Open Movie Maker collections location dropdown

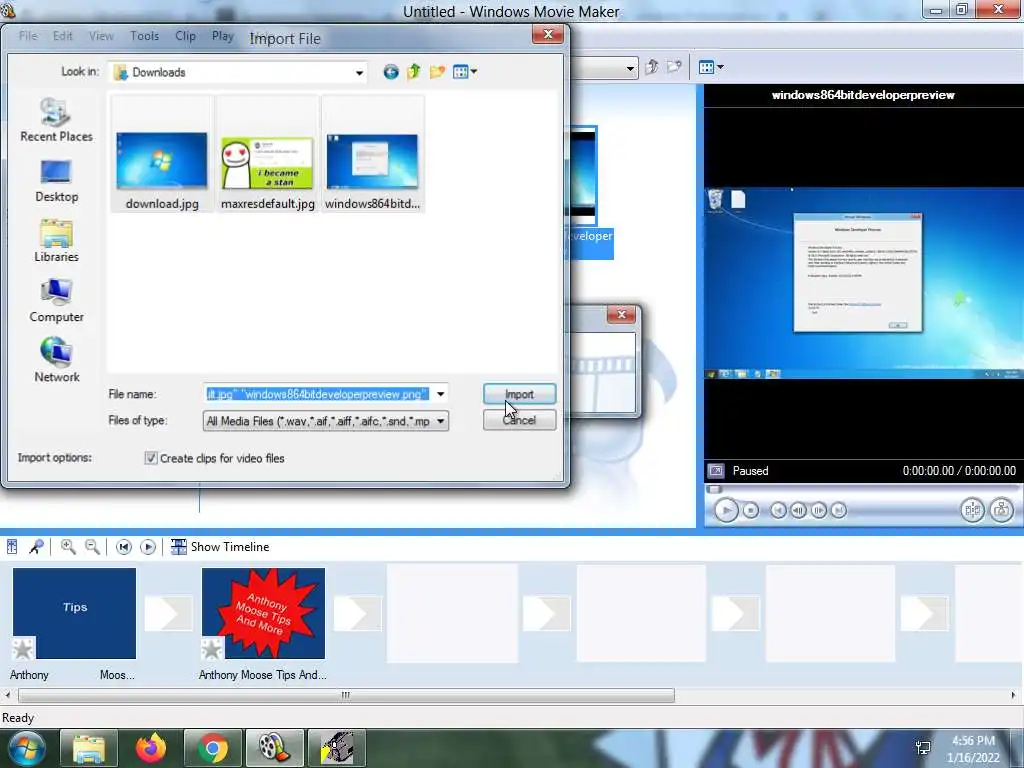tap(630, 67)
